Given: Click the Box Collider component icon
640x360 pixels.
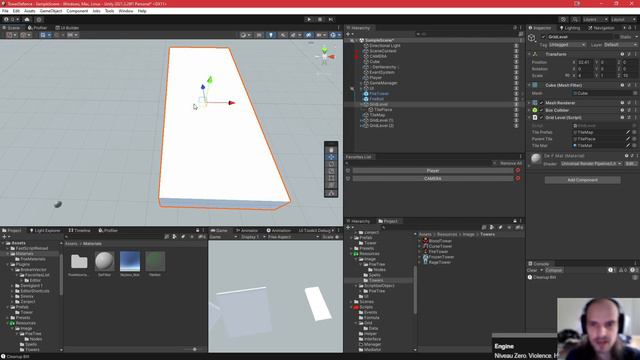Looking at the screenshot, I should click(x=535, y=110).
